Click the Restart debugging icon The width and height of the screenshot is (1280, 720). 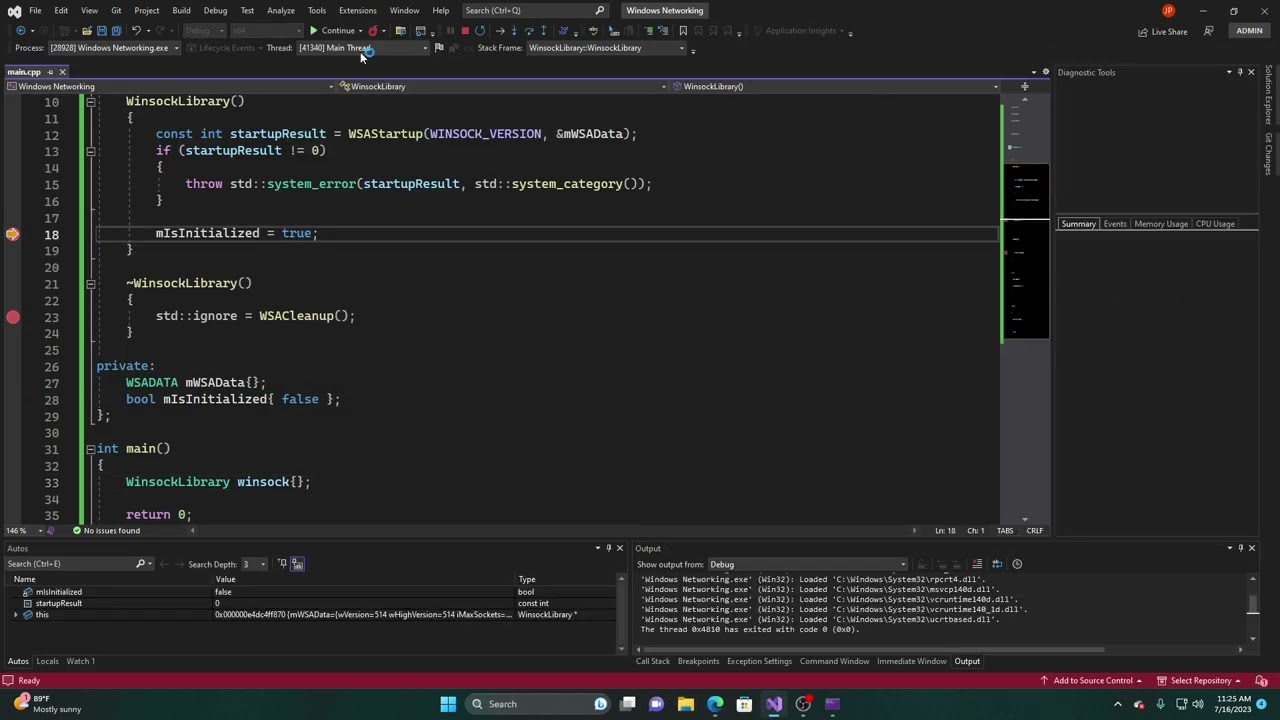pyautogui.click(x=480, y=31)
